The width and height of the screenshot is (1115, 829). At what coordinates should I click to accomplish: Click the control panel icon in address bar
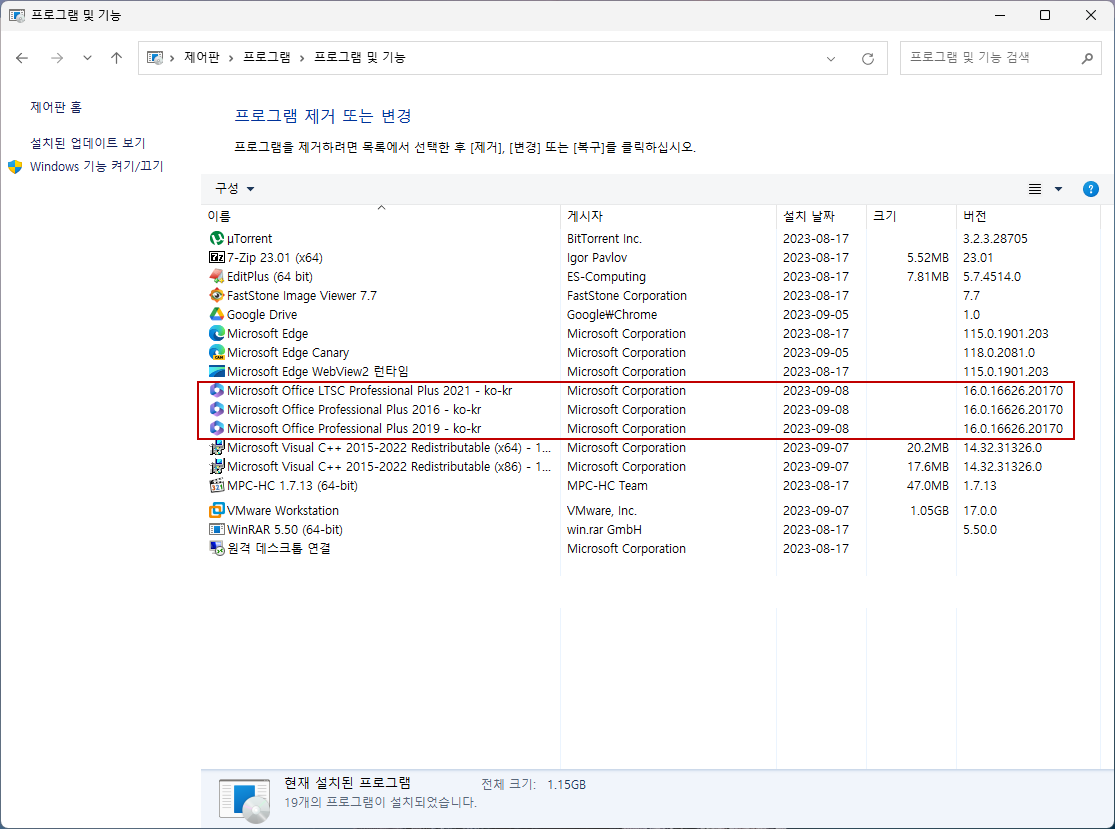pos(154,58)
